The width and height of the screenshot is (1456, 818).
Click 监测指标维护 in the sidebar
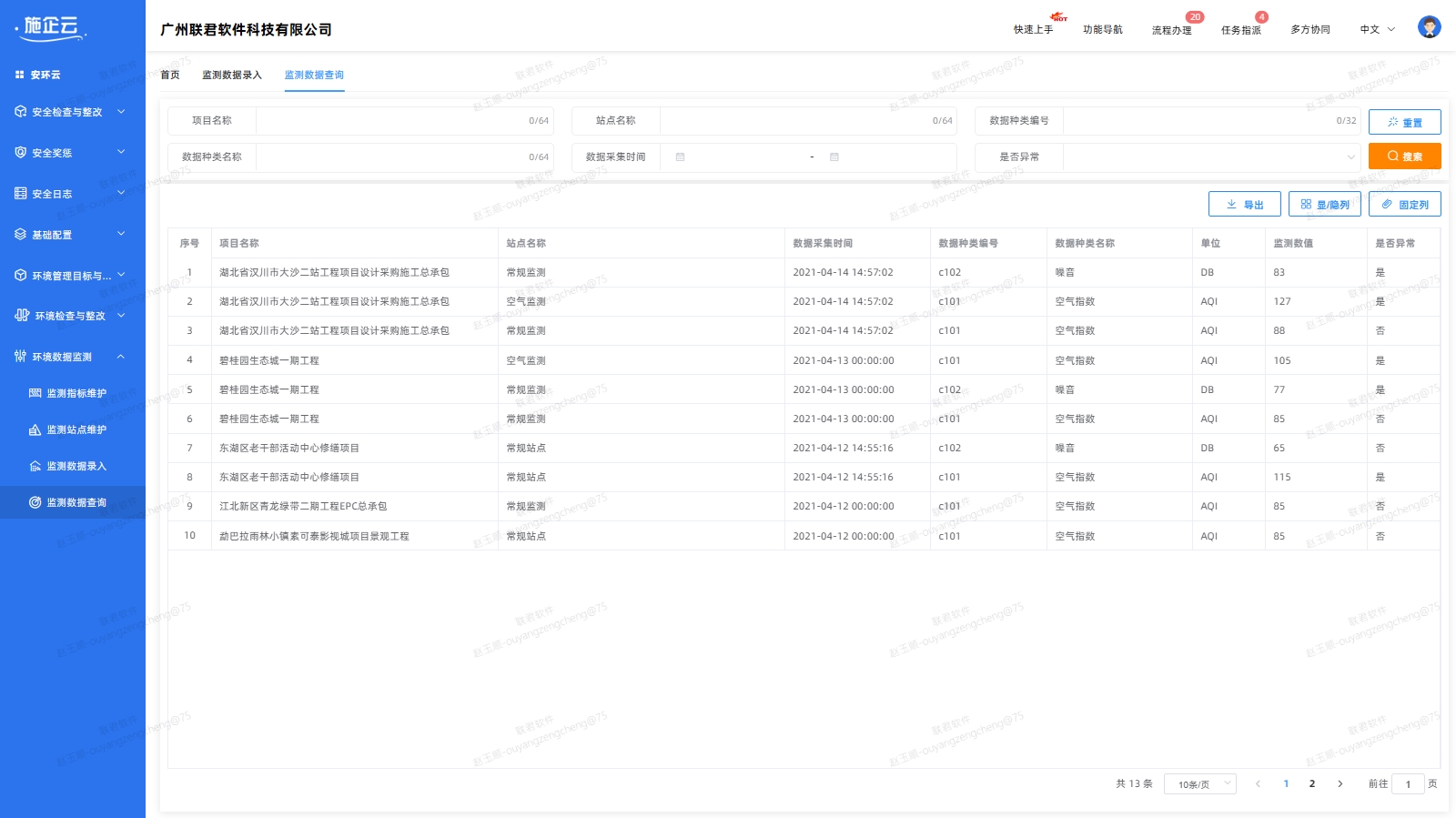coord(76,393)
